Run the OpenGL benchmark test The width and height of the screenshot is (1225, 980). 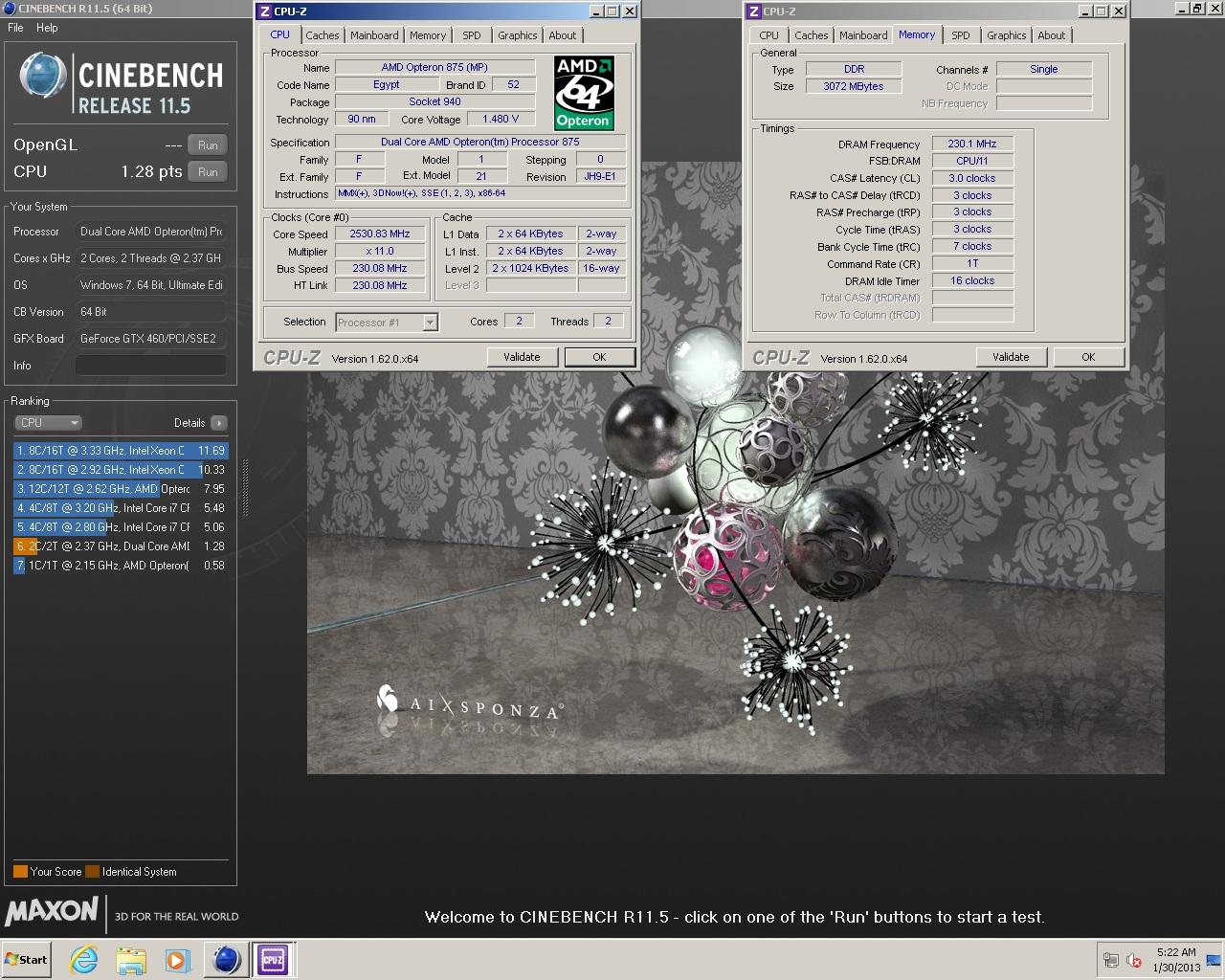point(208,145)
